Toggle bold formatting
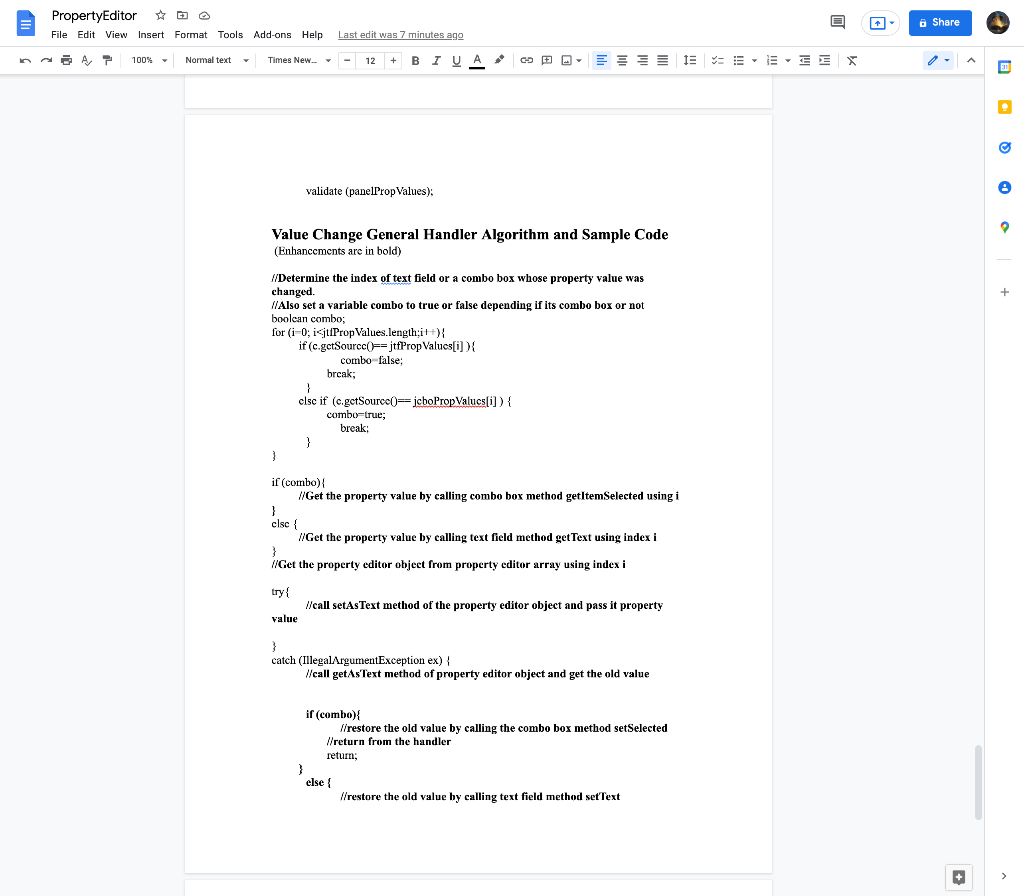Image resolution: width=1024 pixels, height=896 pixels. 415,60
